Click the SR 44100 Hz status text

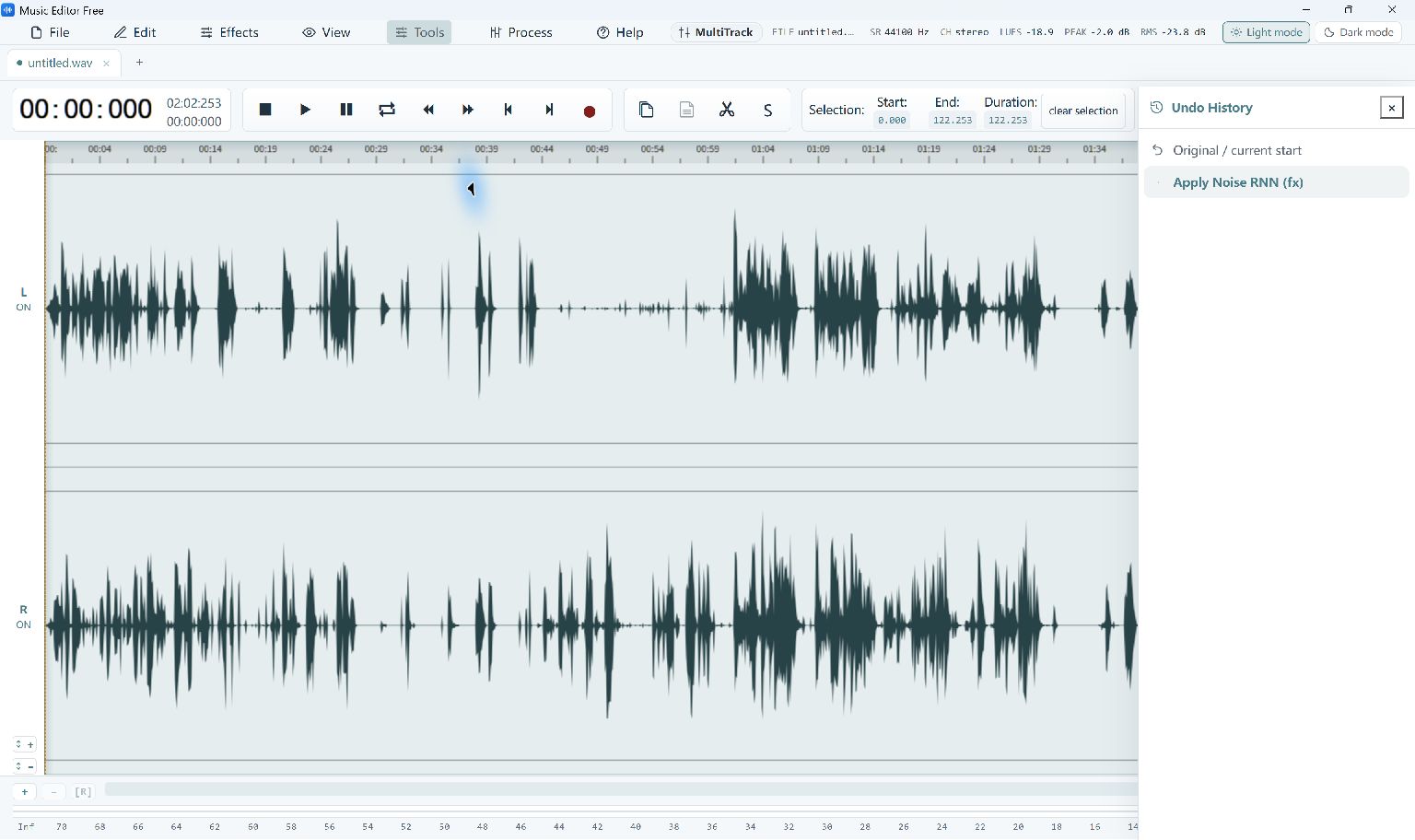click(899, 32)
